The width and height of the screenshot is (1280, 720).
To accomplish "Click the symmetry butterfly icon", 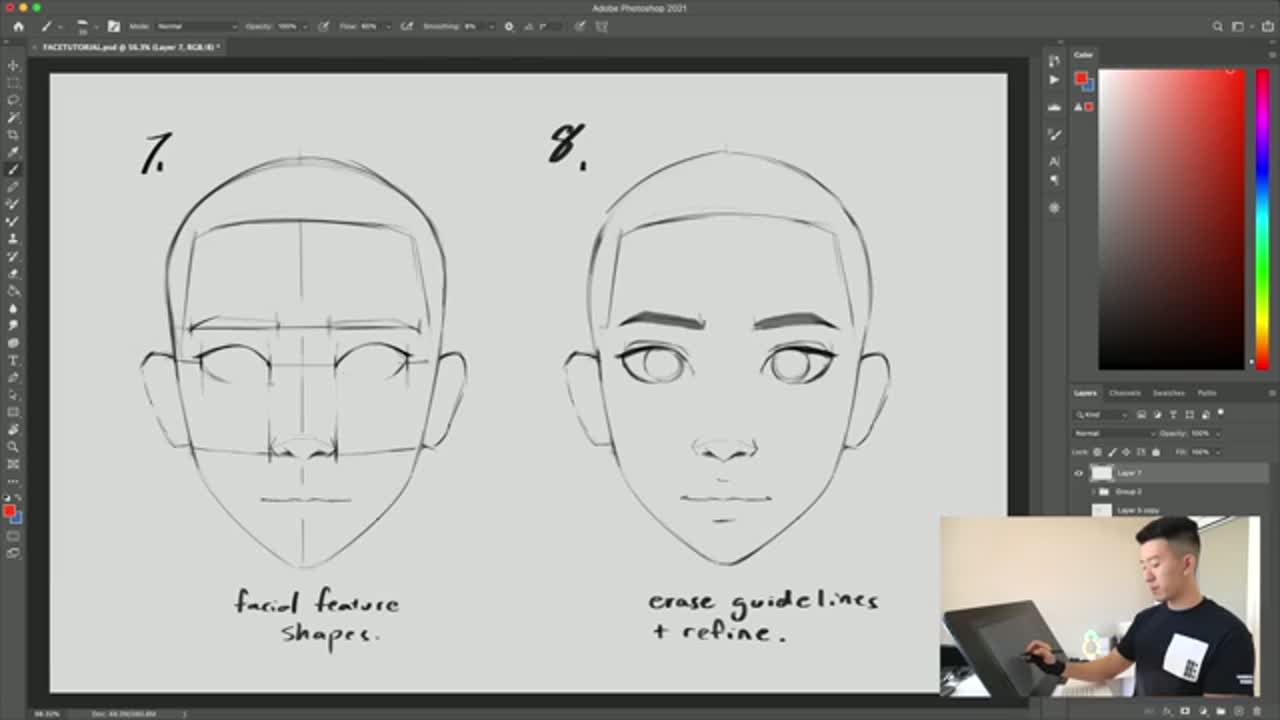I will 601,27.
